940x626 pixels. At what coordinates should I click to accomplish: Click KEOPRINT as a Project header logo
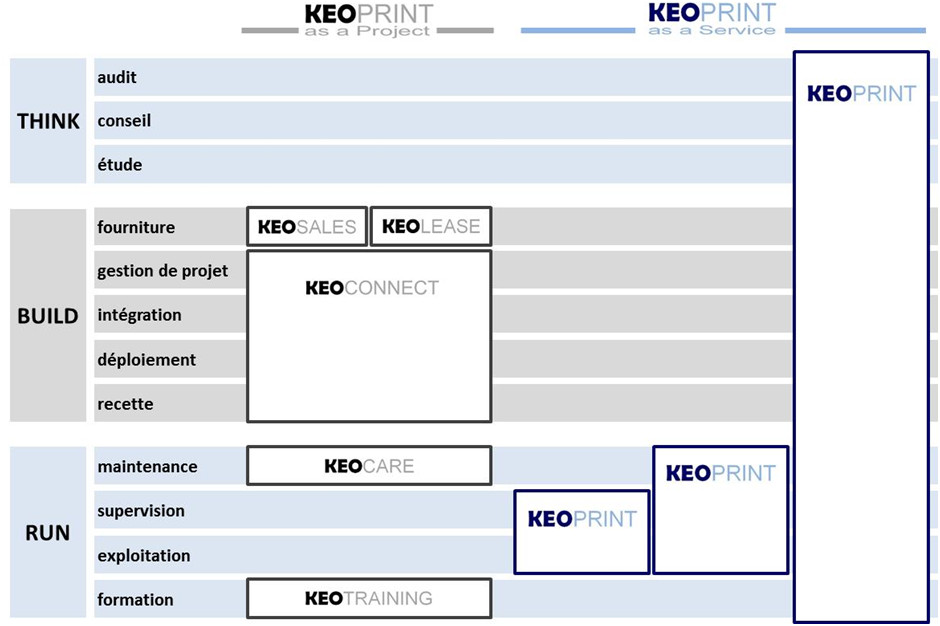(x=368, y=20)
